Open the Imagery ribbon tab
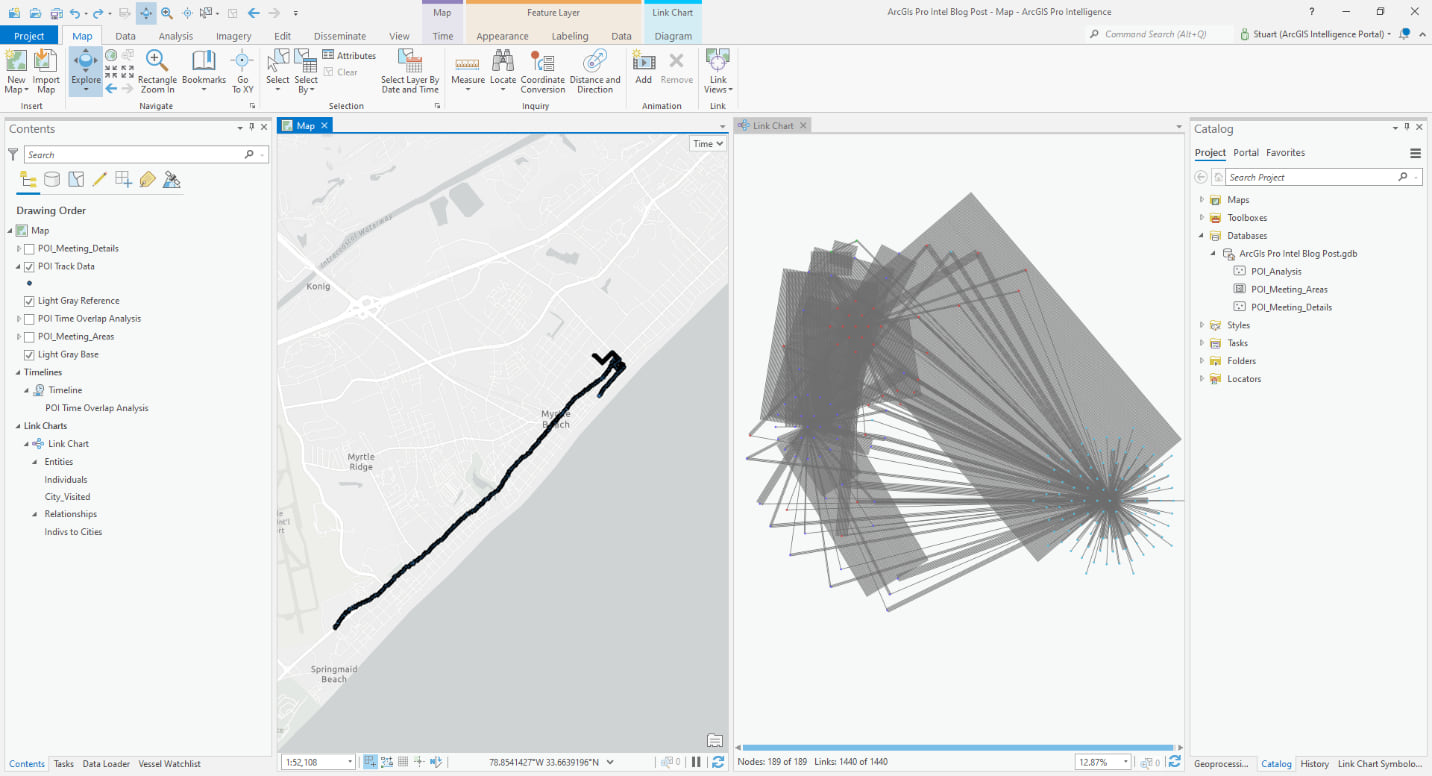This screenshot has width=1432, height=776. point(233,35)
